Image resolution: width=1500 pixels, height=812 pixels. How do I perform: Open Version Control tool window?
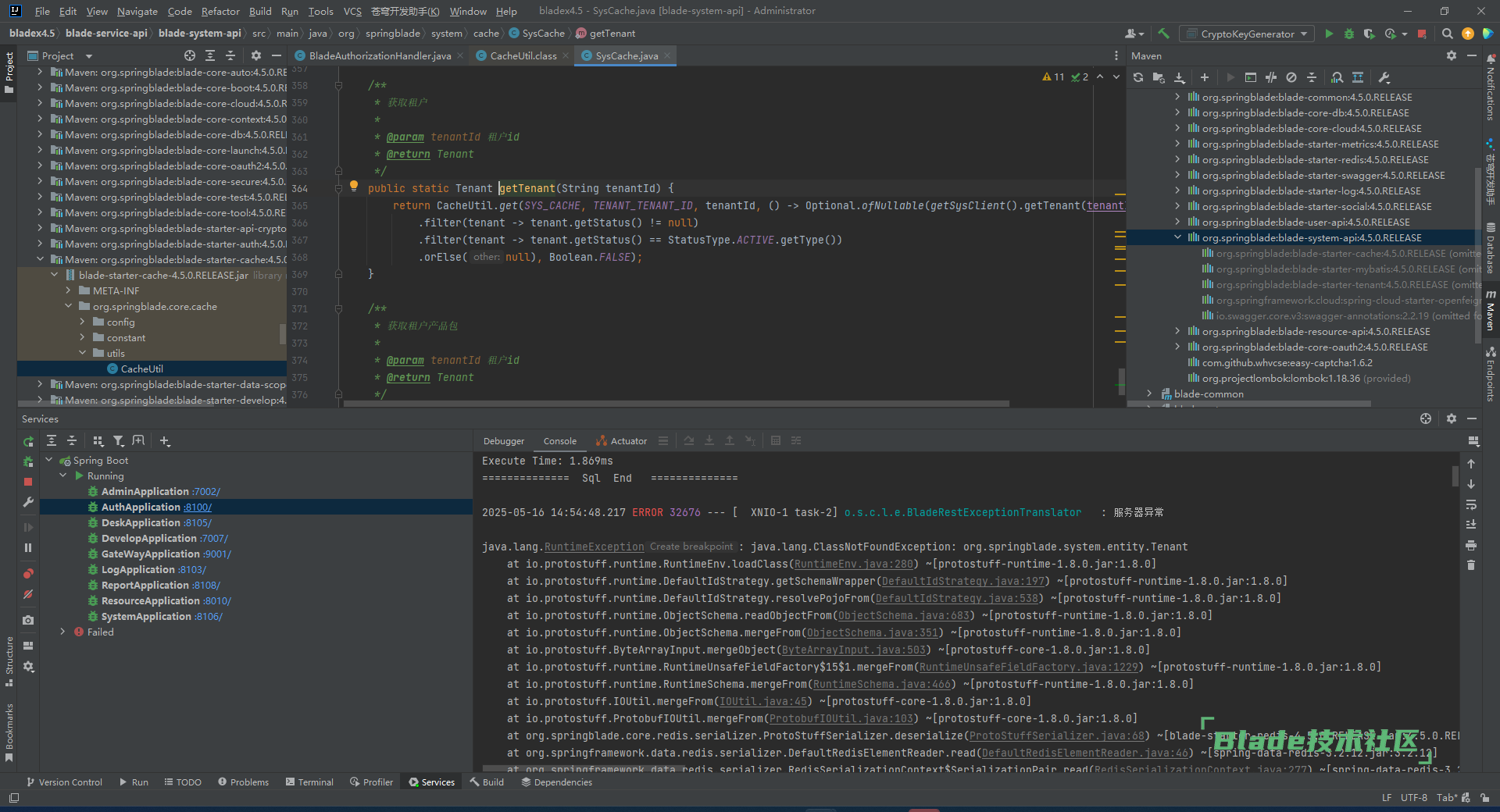(64, 782)
